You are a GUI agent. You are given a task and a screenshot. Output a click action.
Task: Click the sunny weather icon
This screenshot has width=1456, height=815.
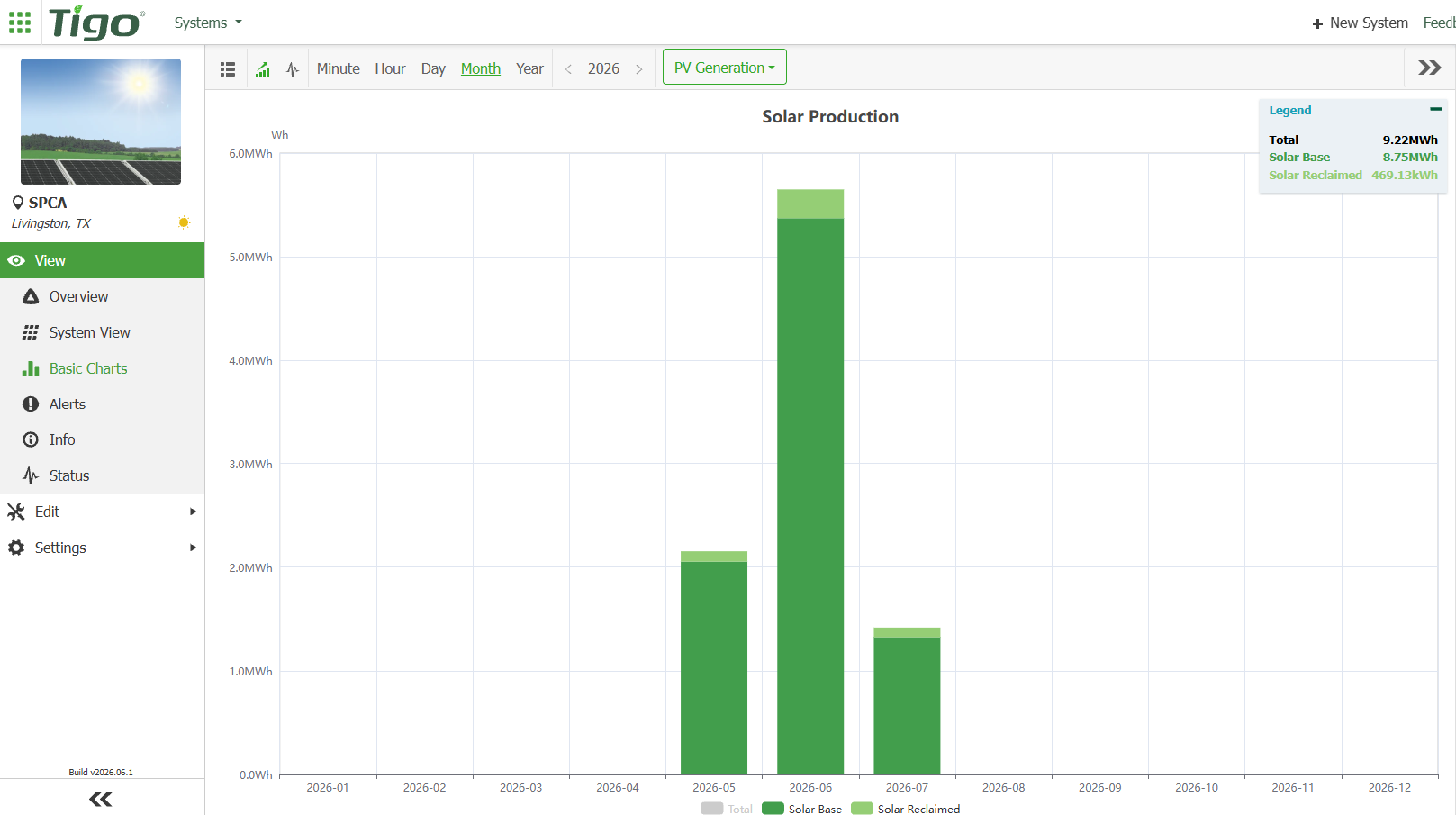tap(184, 222)
